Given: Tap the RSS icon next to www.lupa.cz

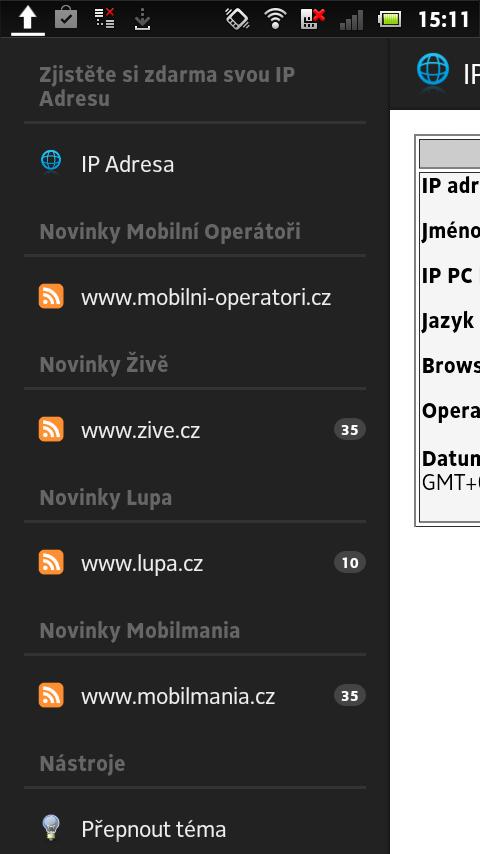Looking at the screenshot, I should pyautogui.click(x=51, y=562).
